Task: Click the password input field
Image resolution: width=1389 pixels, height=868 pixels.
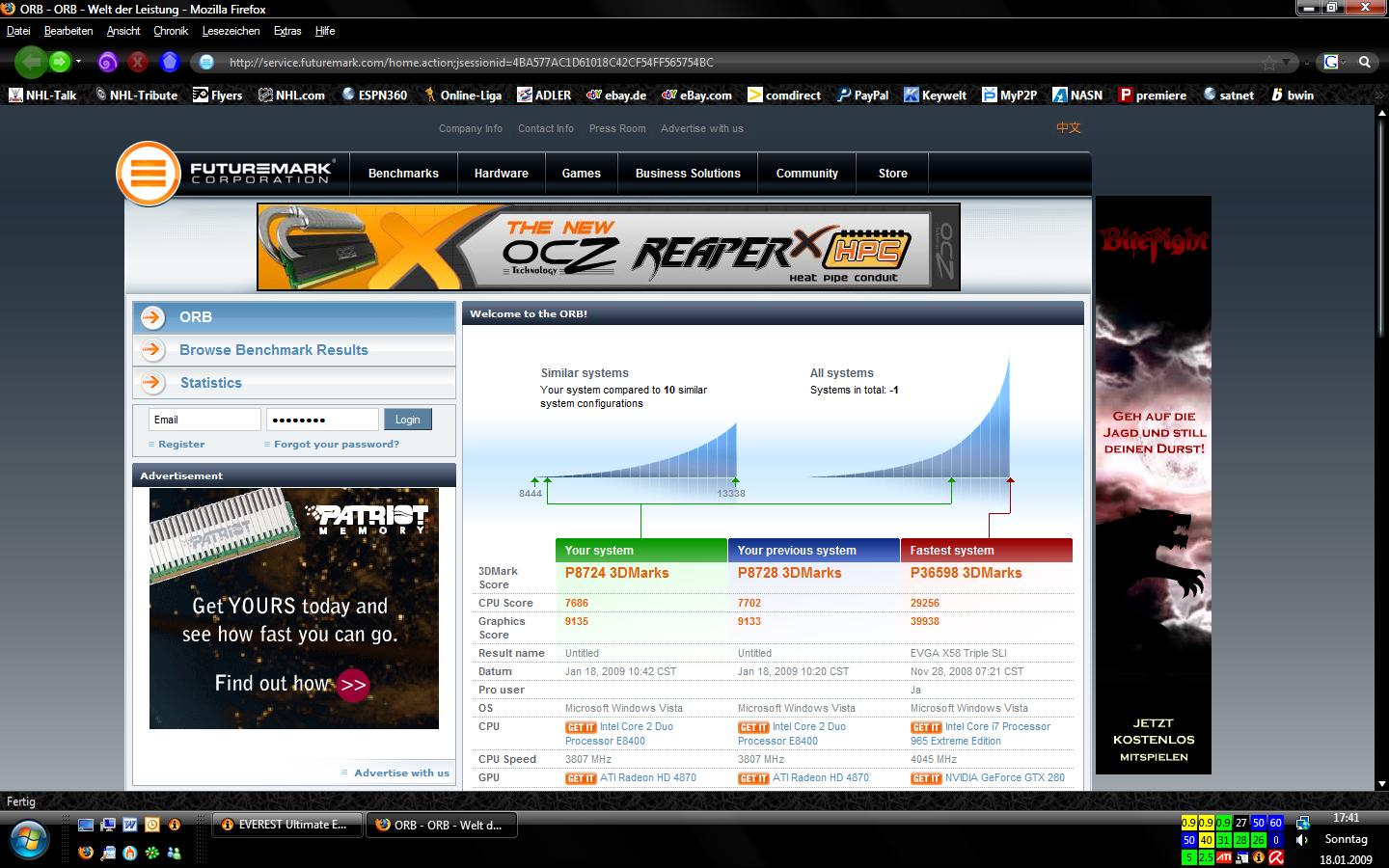Action: click(x=322, y=420)
